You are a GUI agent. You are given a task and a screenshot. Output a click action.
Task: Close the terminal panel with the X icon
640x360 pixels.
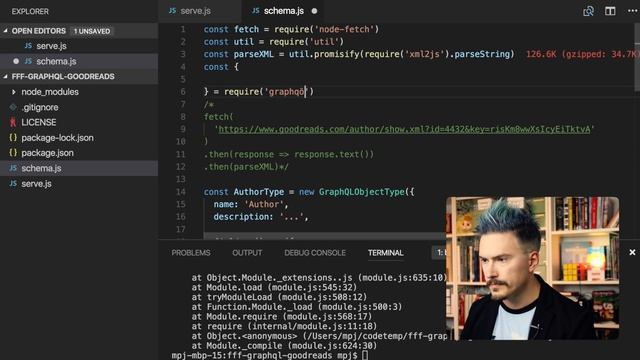(x=632, y=252)
